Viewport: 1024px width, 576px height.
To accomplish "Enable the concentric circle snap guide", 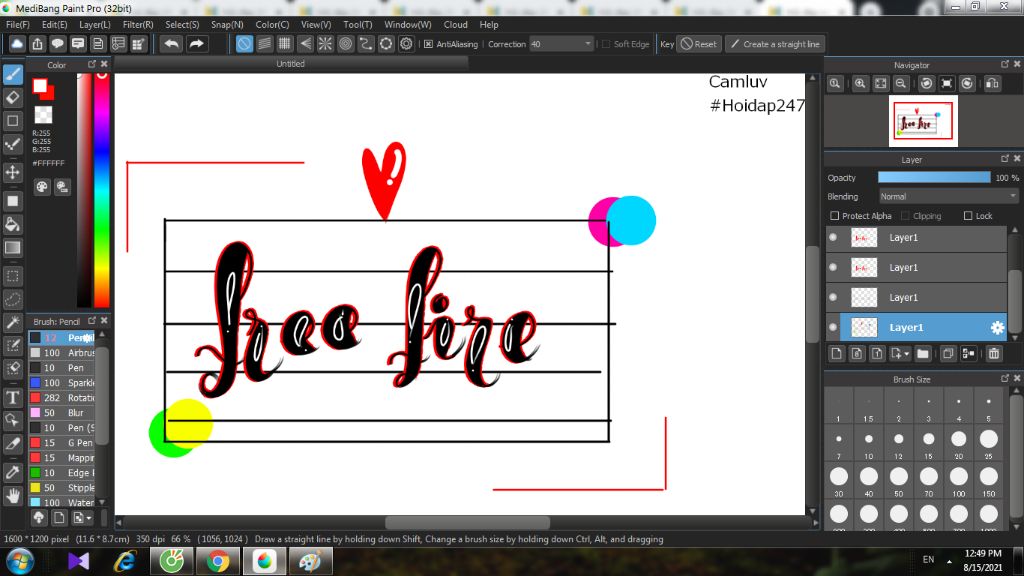I will (x=345, y=44).
